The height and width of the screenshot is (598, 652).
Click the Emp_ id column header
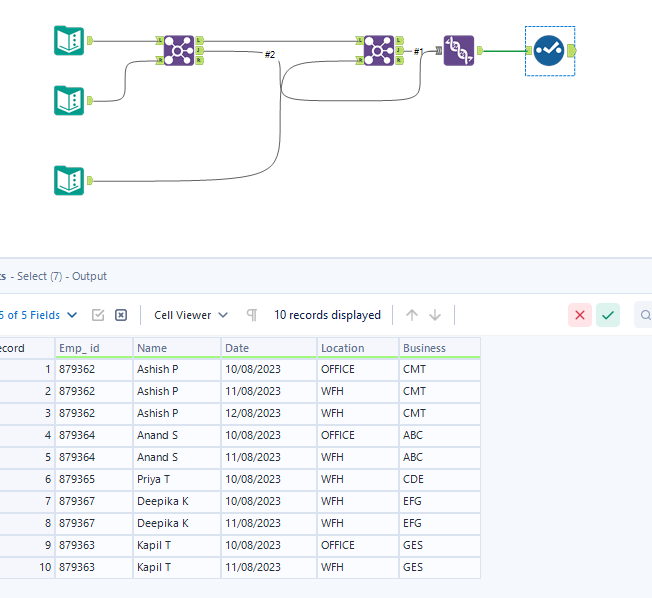[94, 348]
